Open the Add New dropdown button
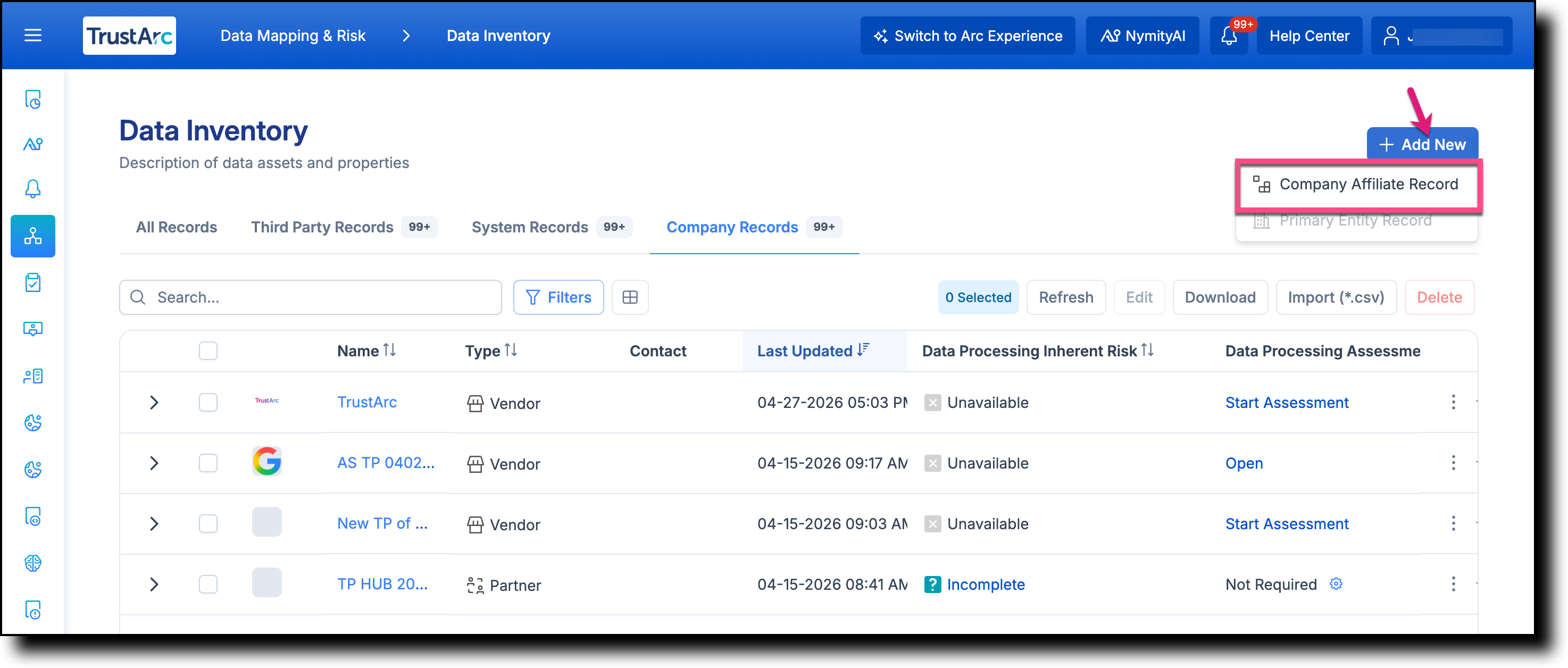 pyautogui.click(x=1422, y=144)
